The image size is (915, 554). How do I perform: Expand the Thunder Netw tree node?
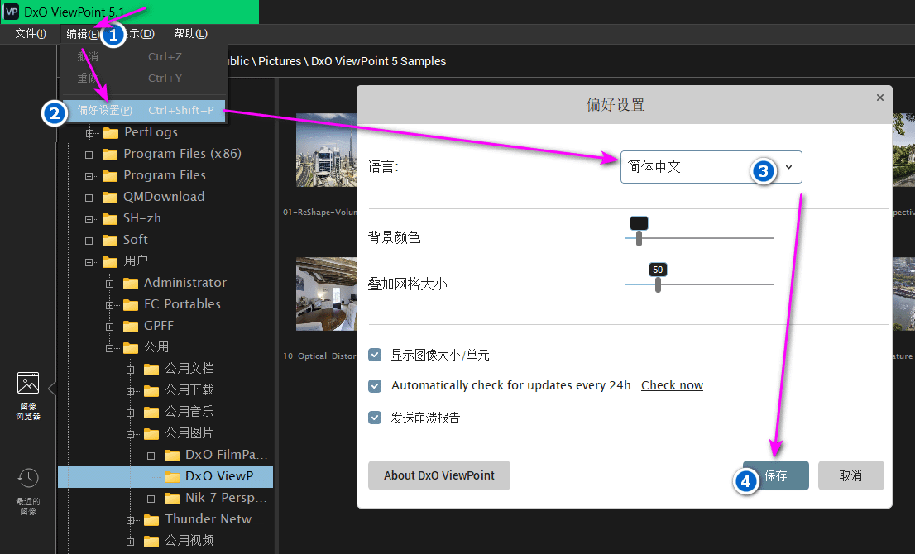(131, 520)
